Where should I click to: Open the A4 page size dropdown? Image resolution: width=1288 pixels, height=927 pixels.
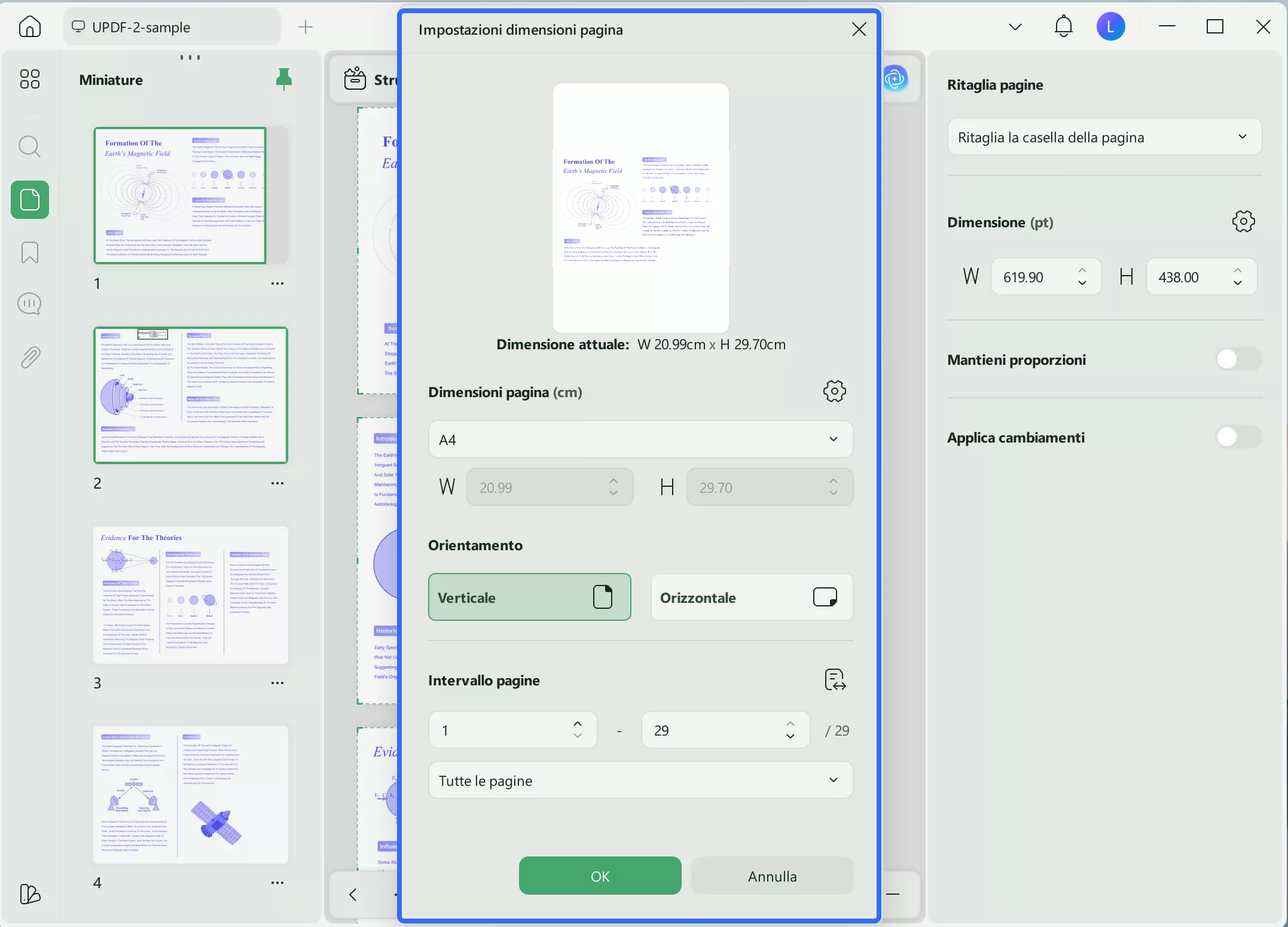tap(639, 439)
